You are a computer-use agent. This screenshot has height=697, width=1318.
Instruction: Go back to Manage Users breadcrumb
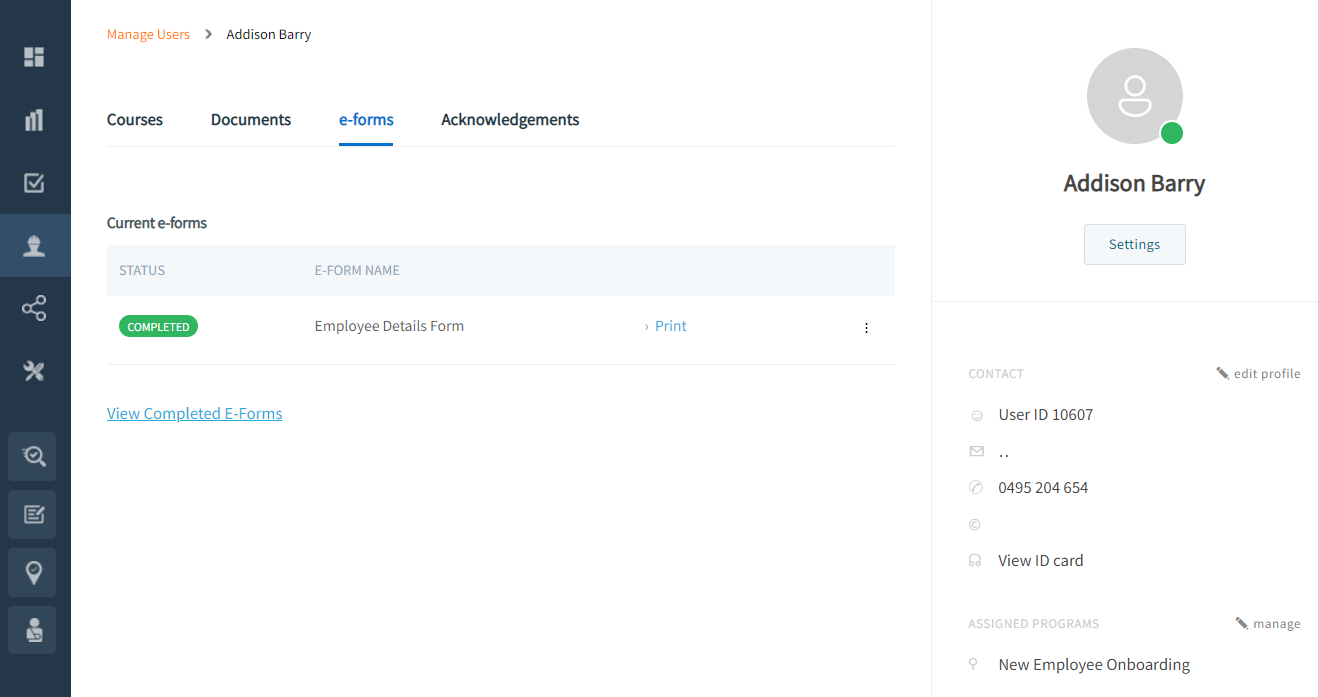pyautogui.click(x=148, y=35)
